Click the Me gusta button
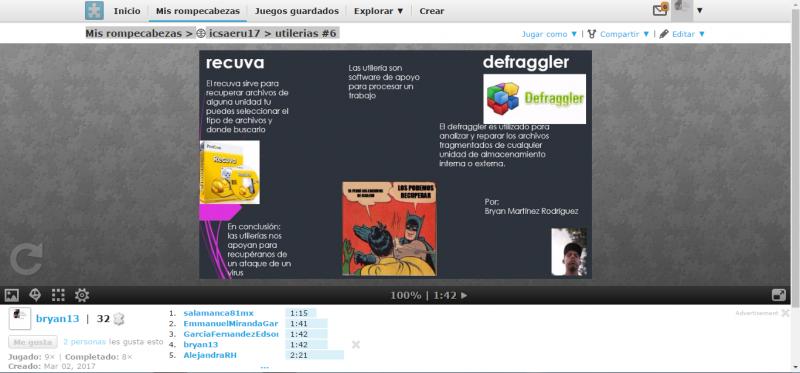 [x=33, y=342]
